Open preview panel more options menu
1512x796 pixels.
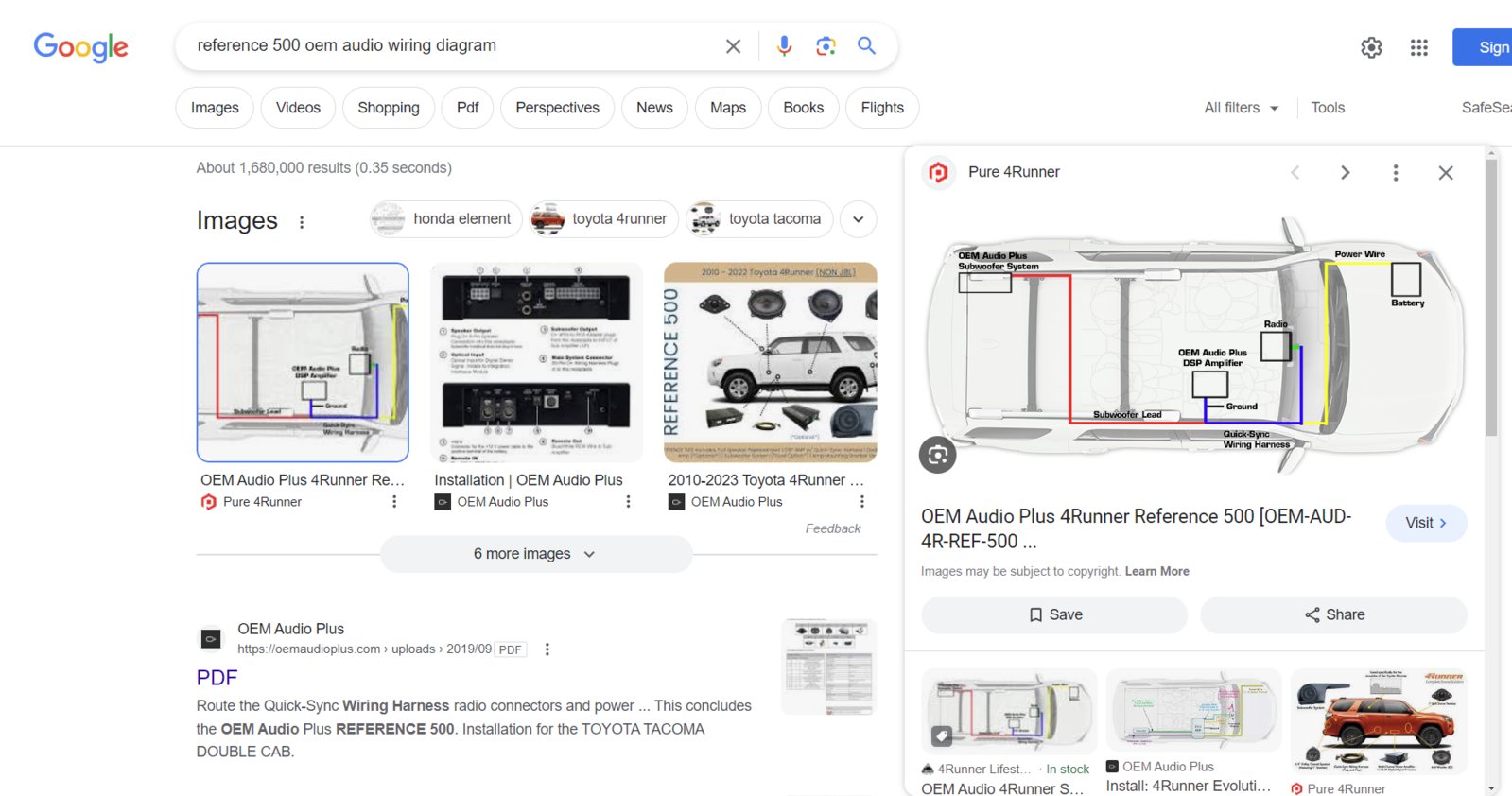[x=1395, y=172]
